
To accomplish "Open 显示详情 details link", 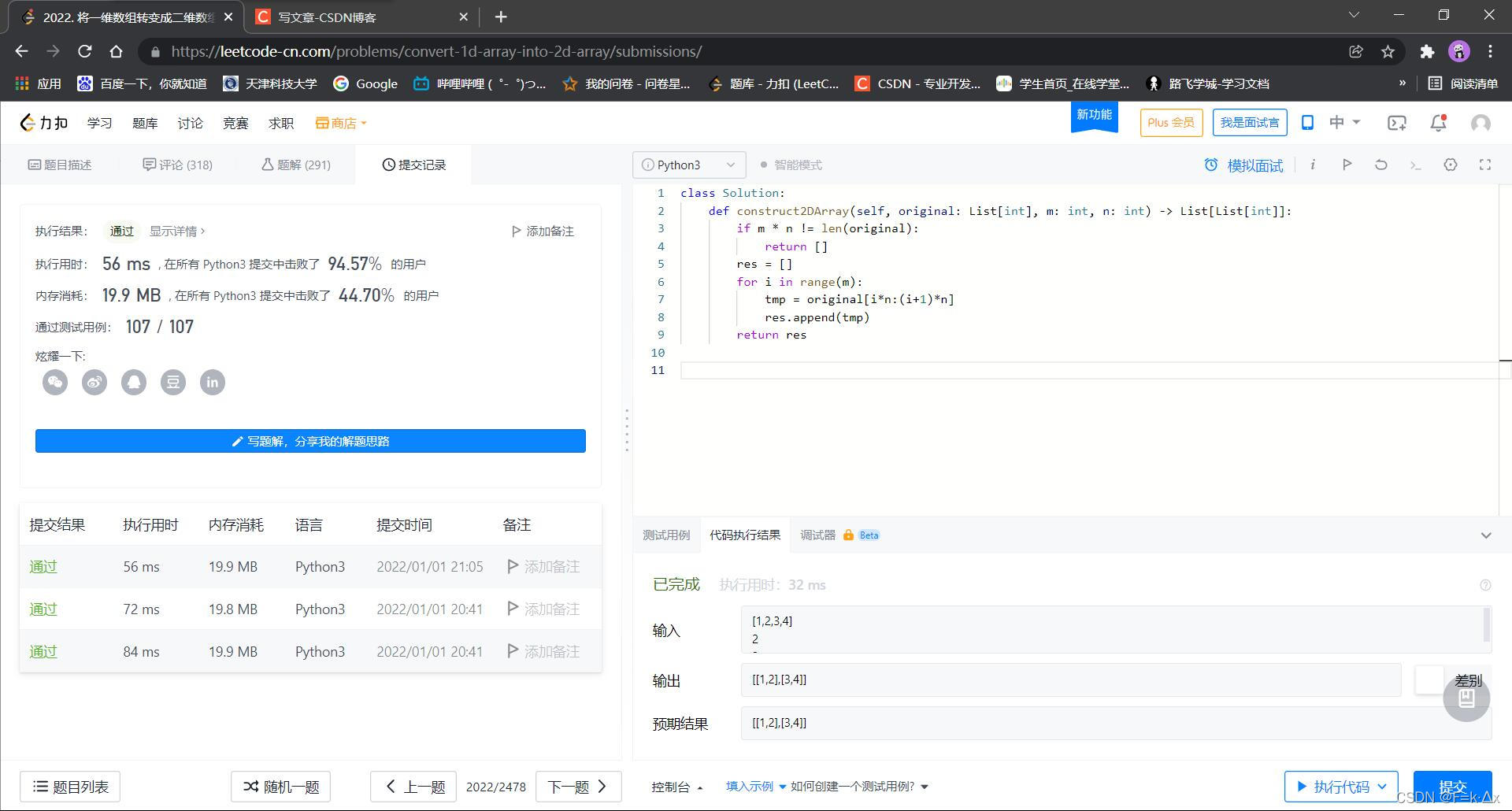I will (x=177, y=231).
